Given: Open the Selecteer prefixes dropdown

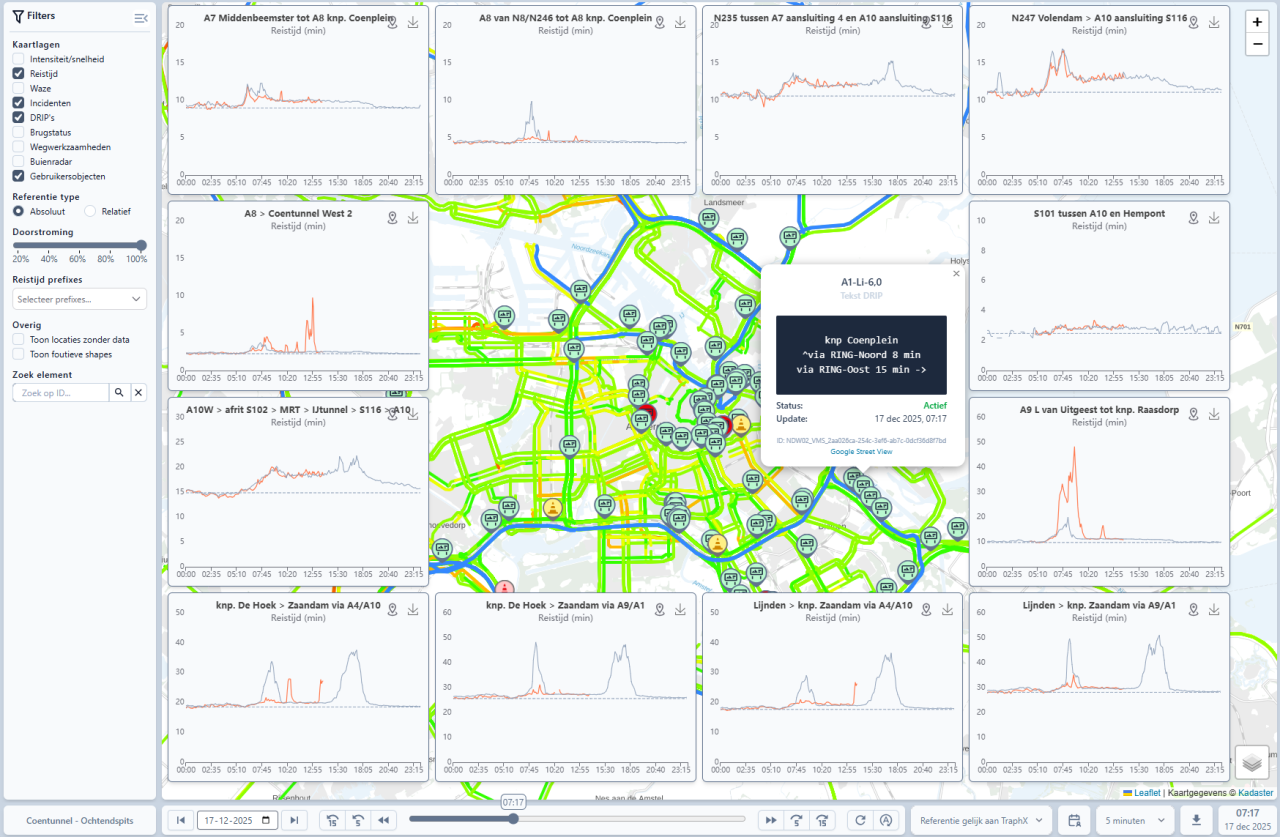Looking at the screenshot, I should pos(79,298).
